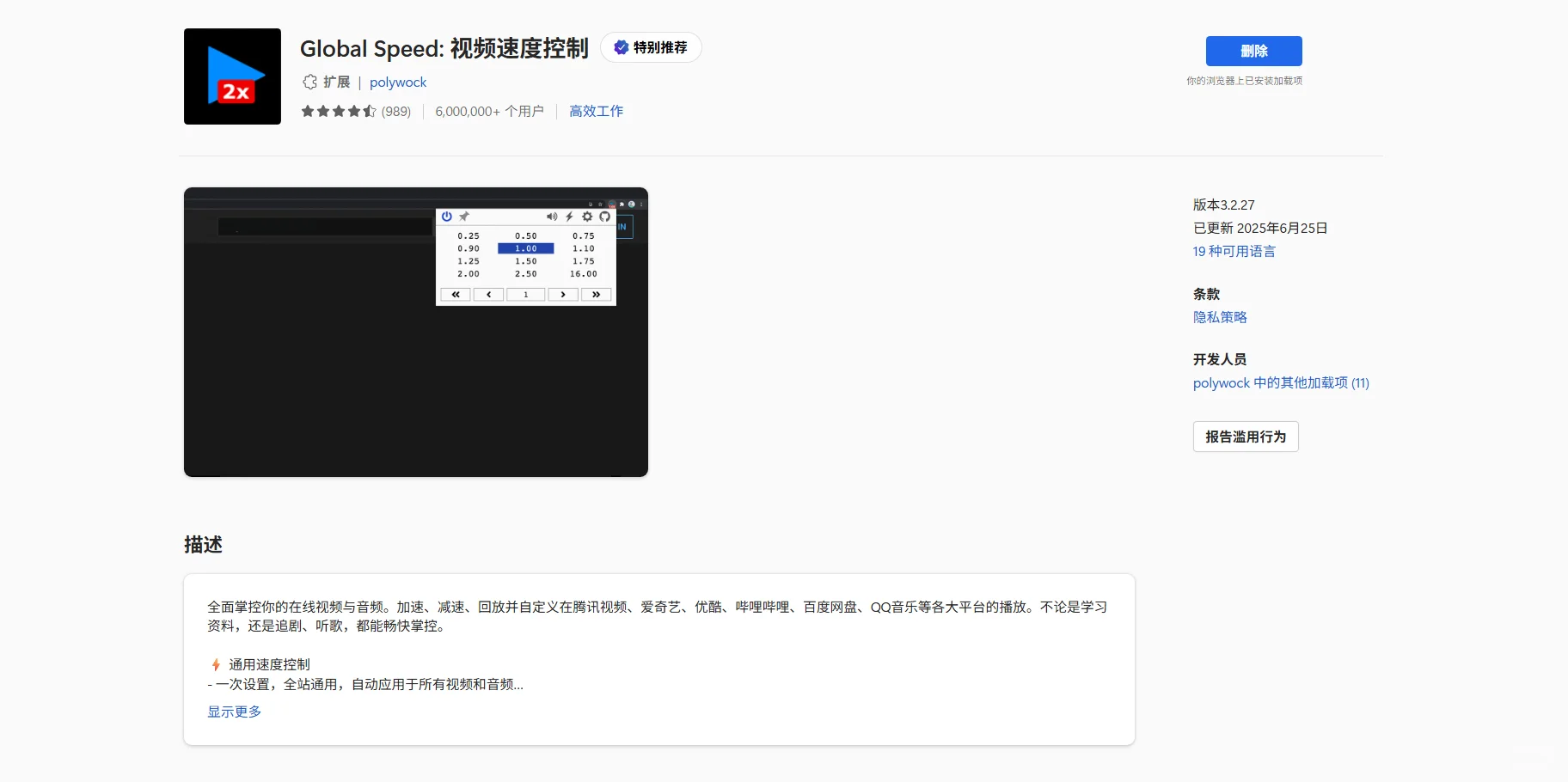Open developer link polywock
Image resolution: width=1568 pixels, height=782 pixels.
click(398, 82)
